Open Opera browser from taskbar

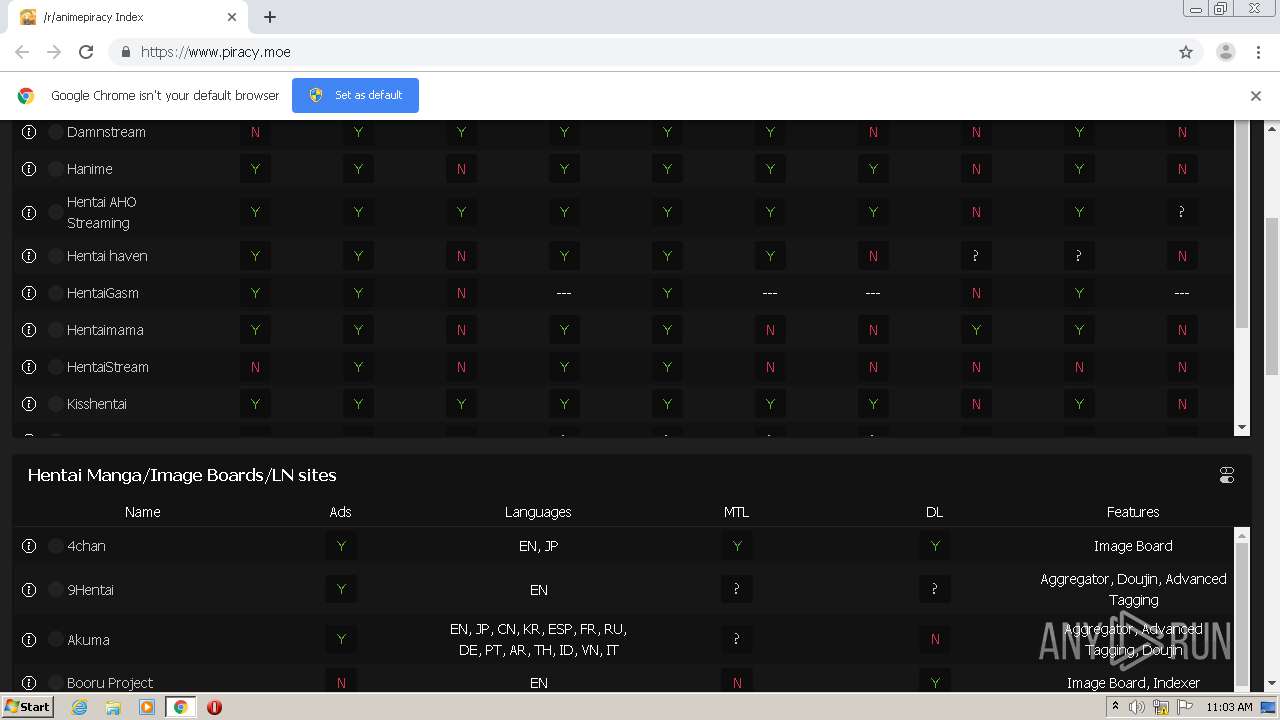tap(214, 707)
